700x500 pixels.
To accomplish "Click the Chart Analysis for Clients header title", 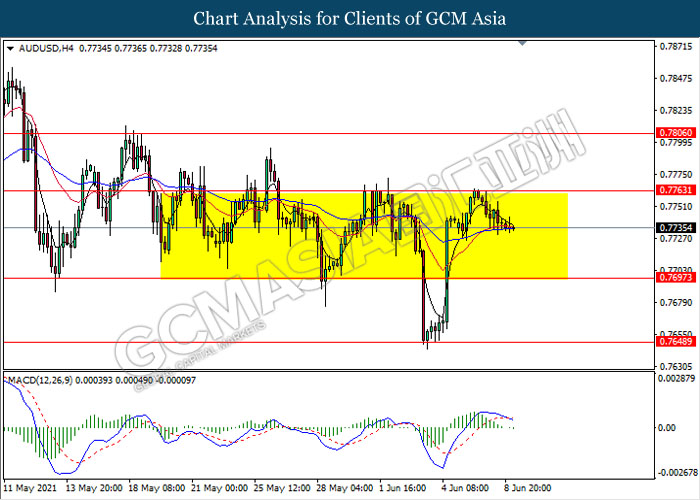I will pyautogui.click(x=350, y=19).
